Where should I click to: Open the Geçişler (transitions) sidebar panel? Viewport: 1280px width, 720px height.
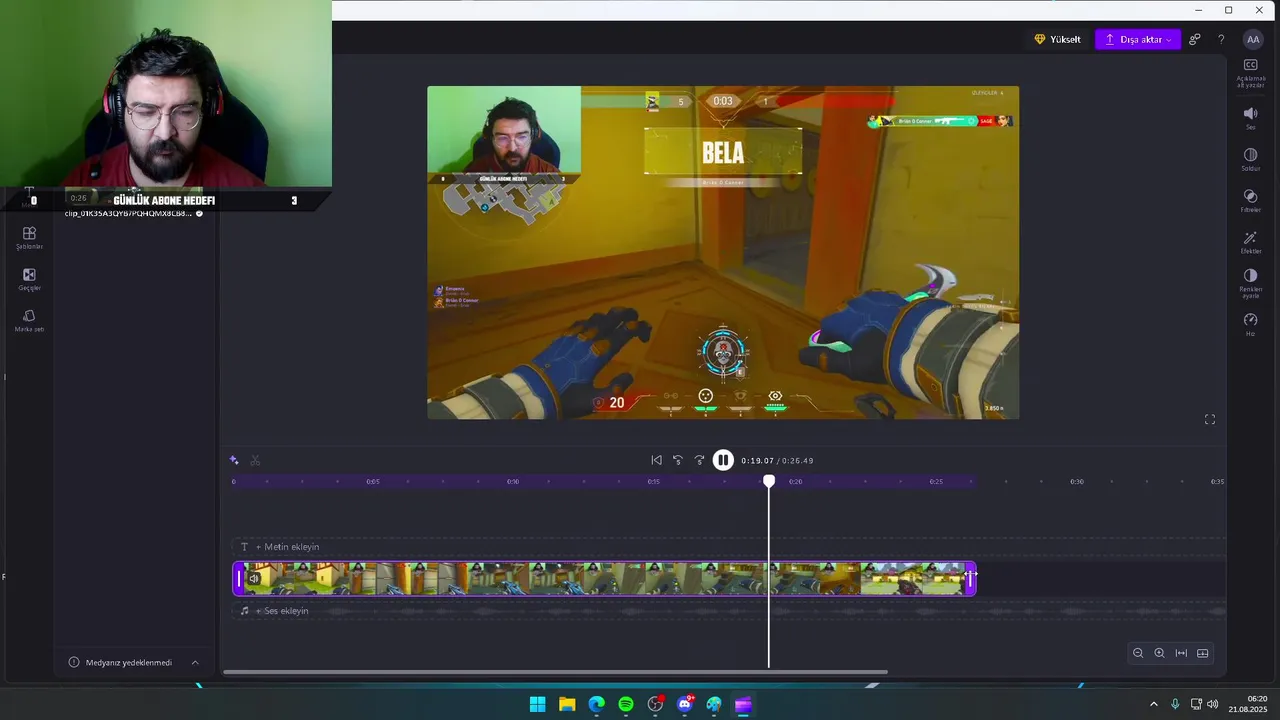29,279
